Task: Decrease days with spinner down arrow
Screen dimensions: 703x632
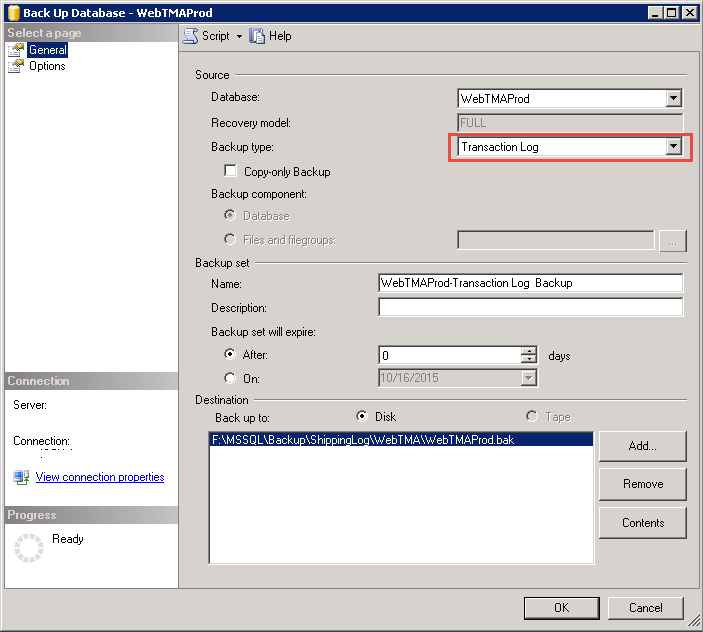Action: (529, 359)
